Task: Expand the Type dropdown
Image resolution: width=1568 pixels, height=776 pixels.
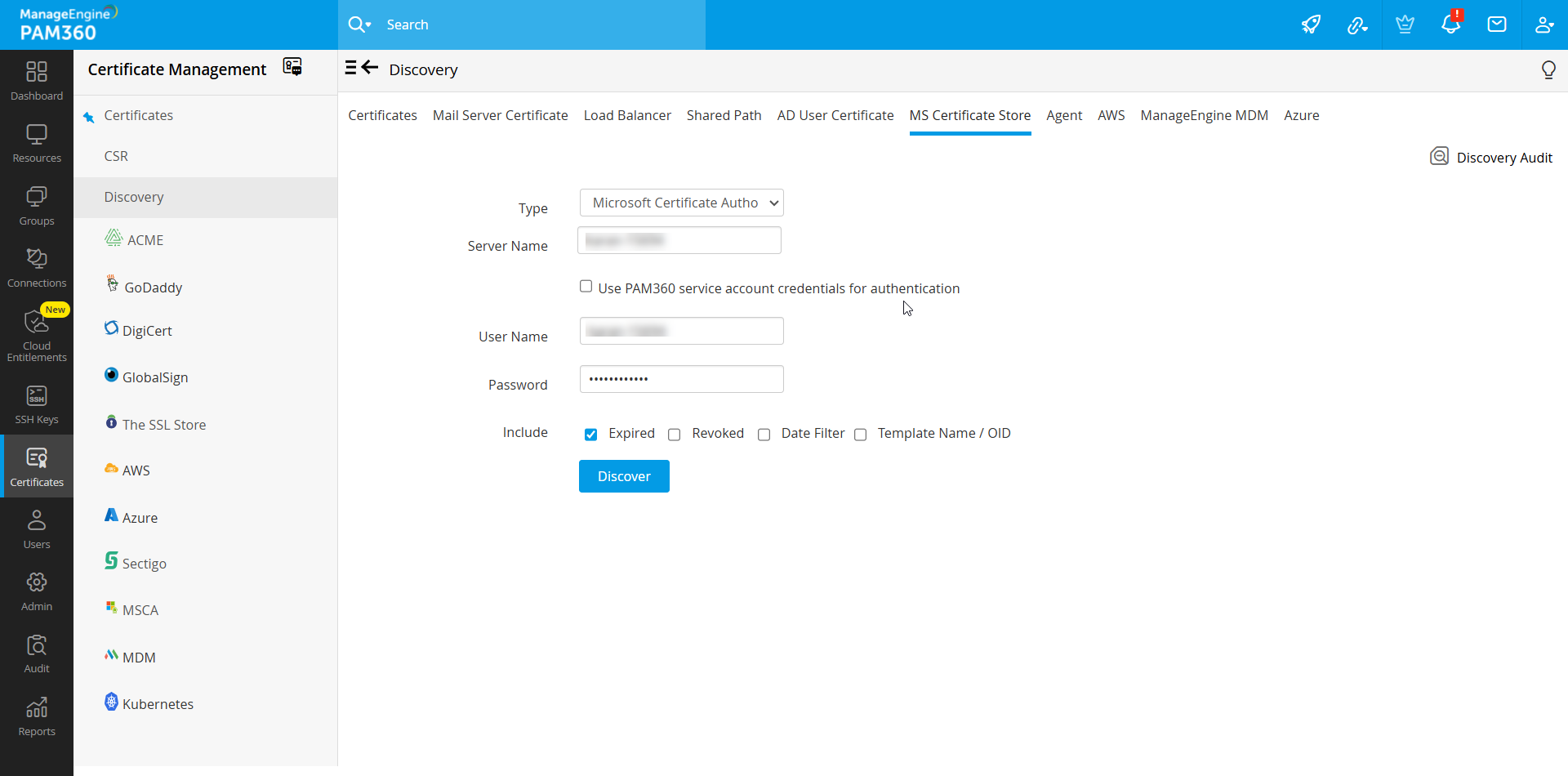Action: pos(681,203)
